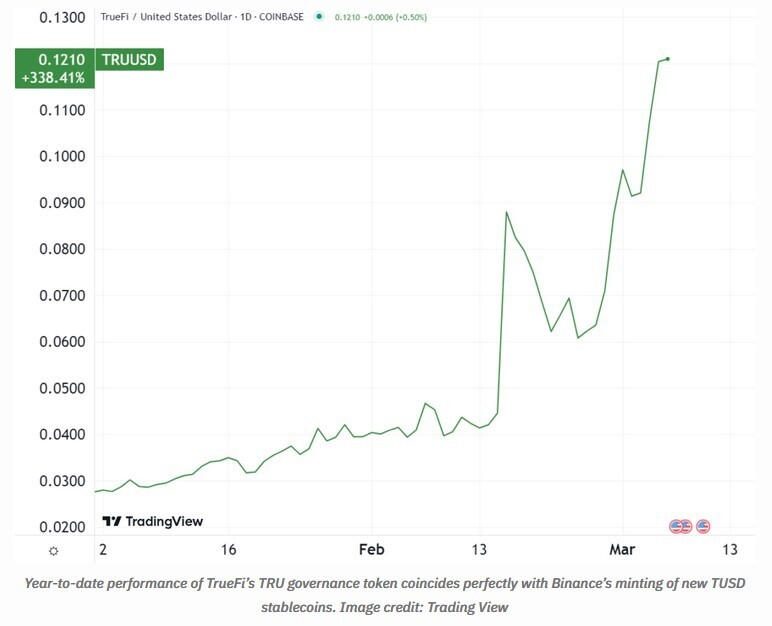Click the 0.0700 price axis label

[x=63, y=296]
